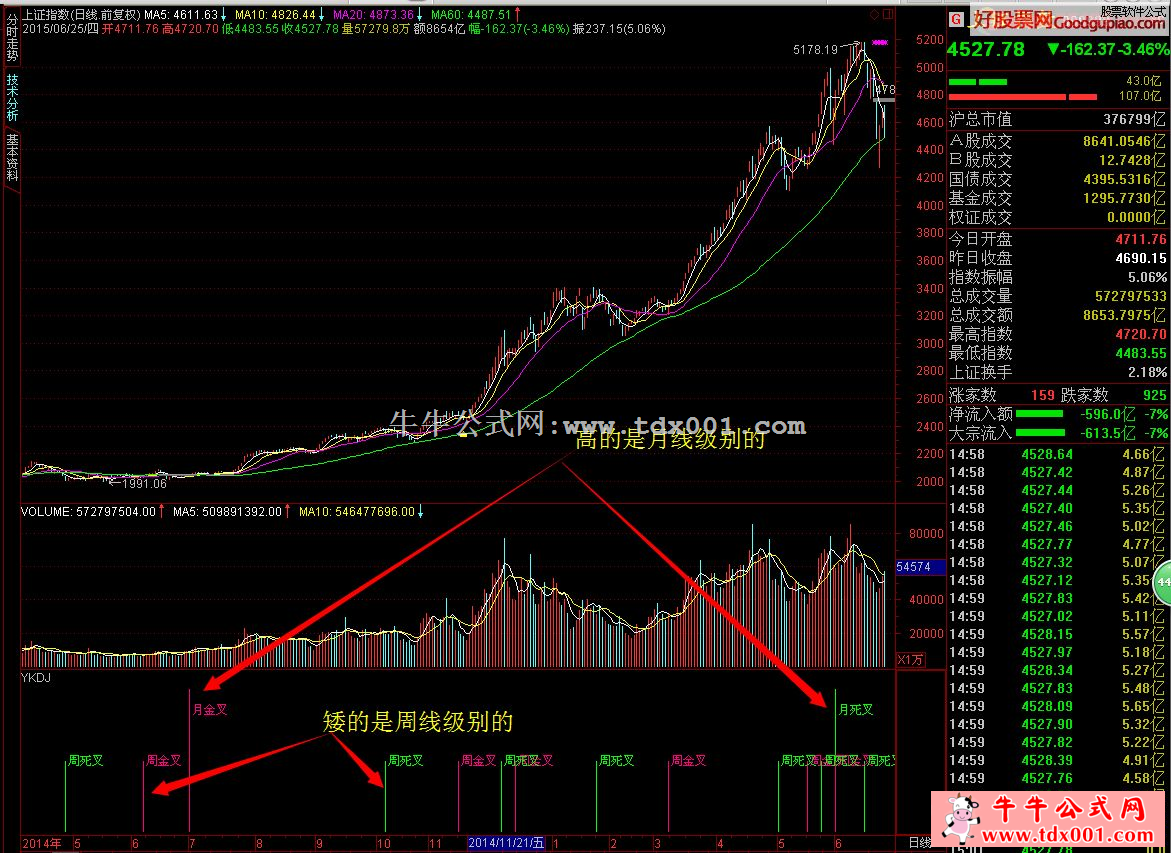This screenshot has width=1171, height=853.
Task: Click the X1万 volume unit label
Action: click(x=910, y=660)
